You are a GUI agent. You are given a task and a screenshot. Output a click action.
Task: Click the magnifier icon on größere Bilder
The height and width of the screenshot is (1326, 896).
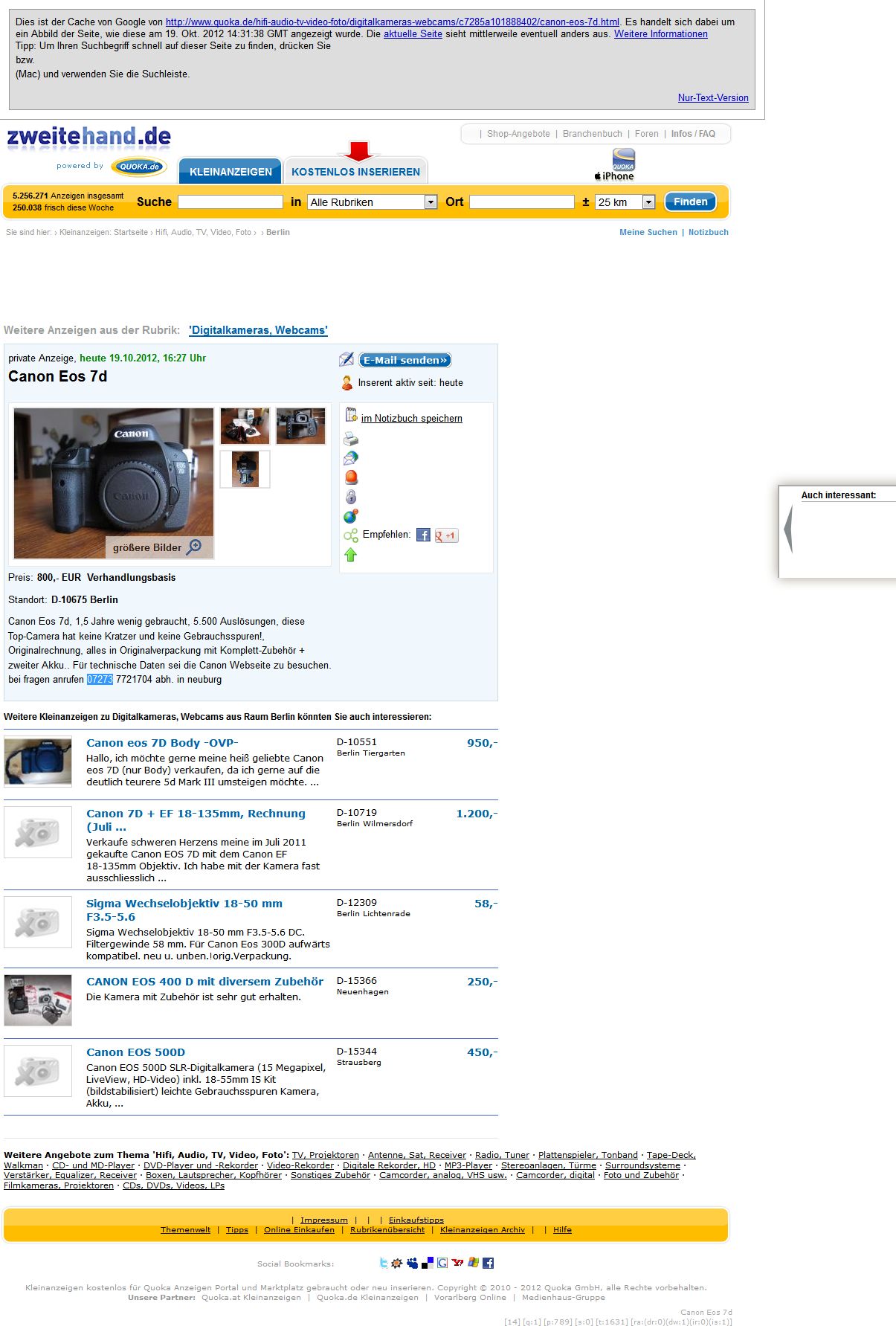(194, 547)
